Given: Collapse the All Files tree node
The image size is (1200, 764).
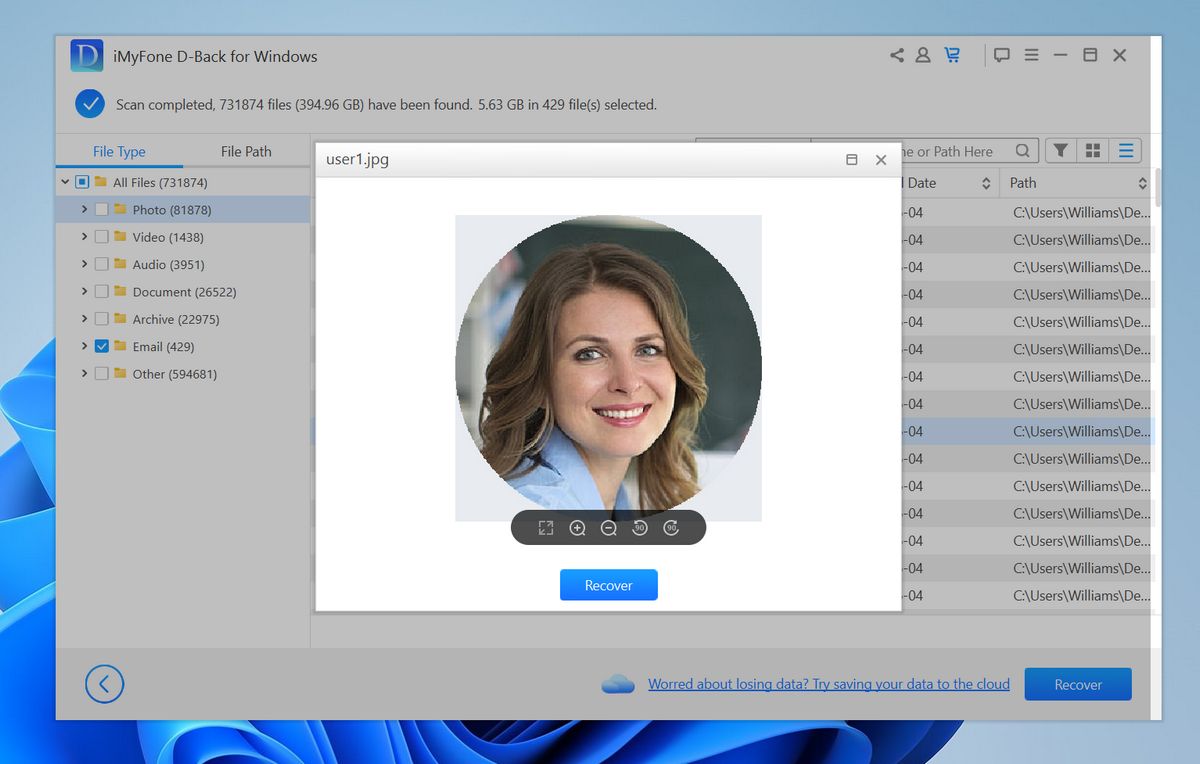Looking at the screenshot, I should tap(65, 183).
